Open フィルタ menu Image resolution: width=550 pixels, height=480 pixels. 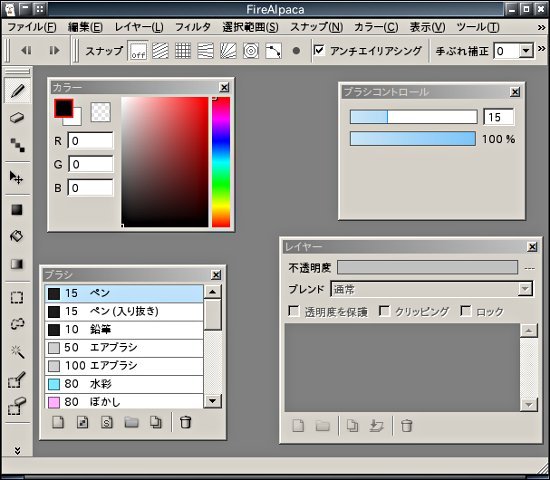click(193, 27)
